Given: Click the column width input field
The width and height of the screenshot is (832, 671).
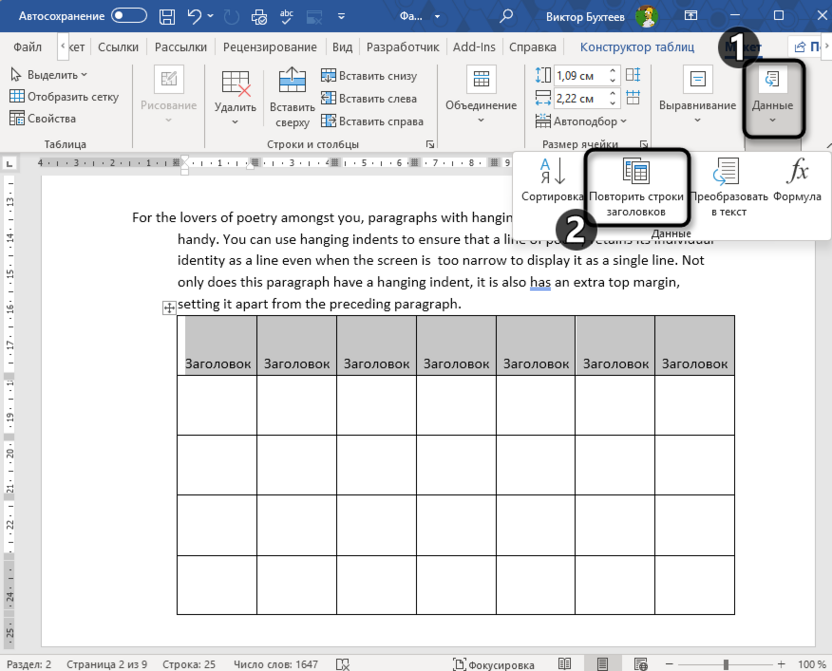Looking at the screenshot, I should [x=580, y=98].
